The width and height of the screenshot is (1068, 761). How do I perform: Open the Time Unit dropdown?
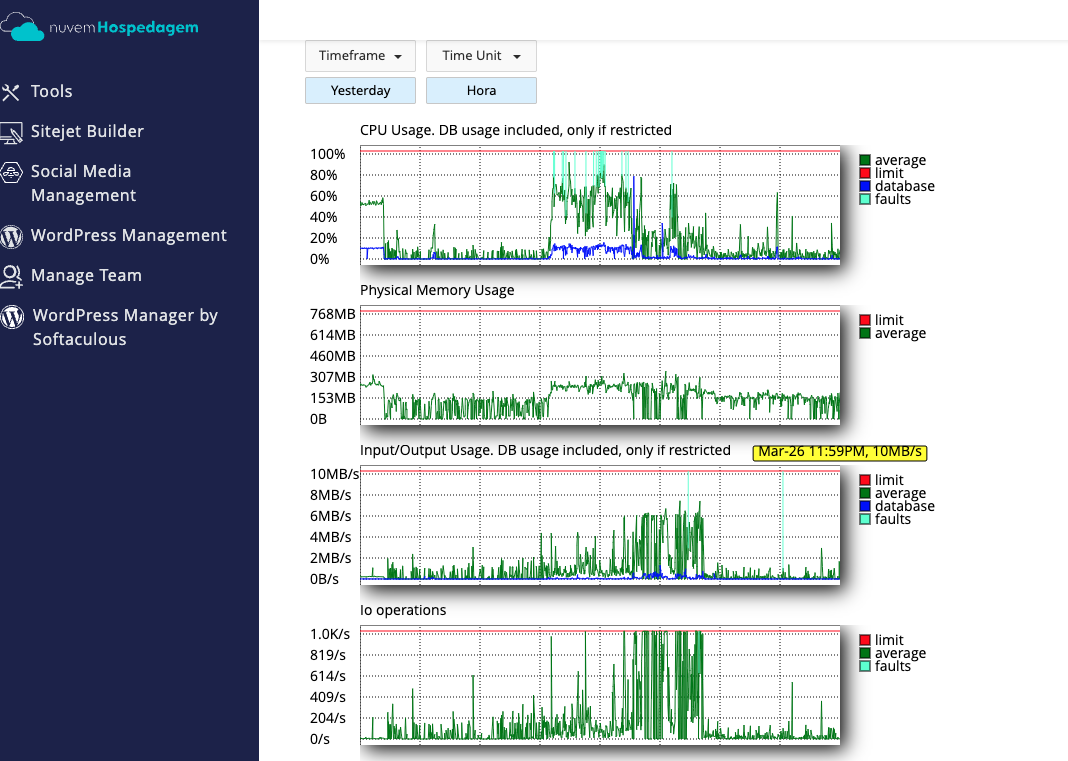pos(481,56)
